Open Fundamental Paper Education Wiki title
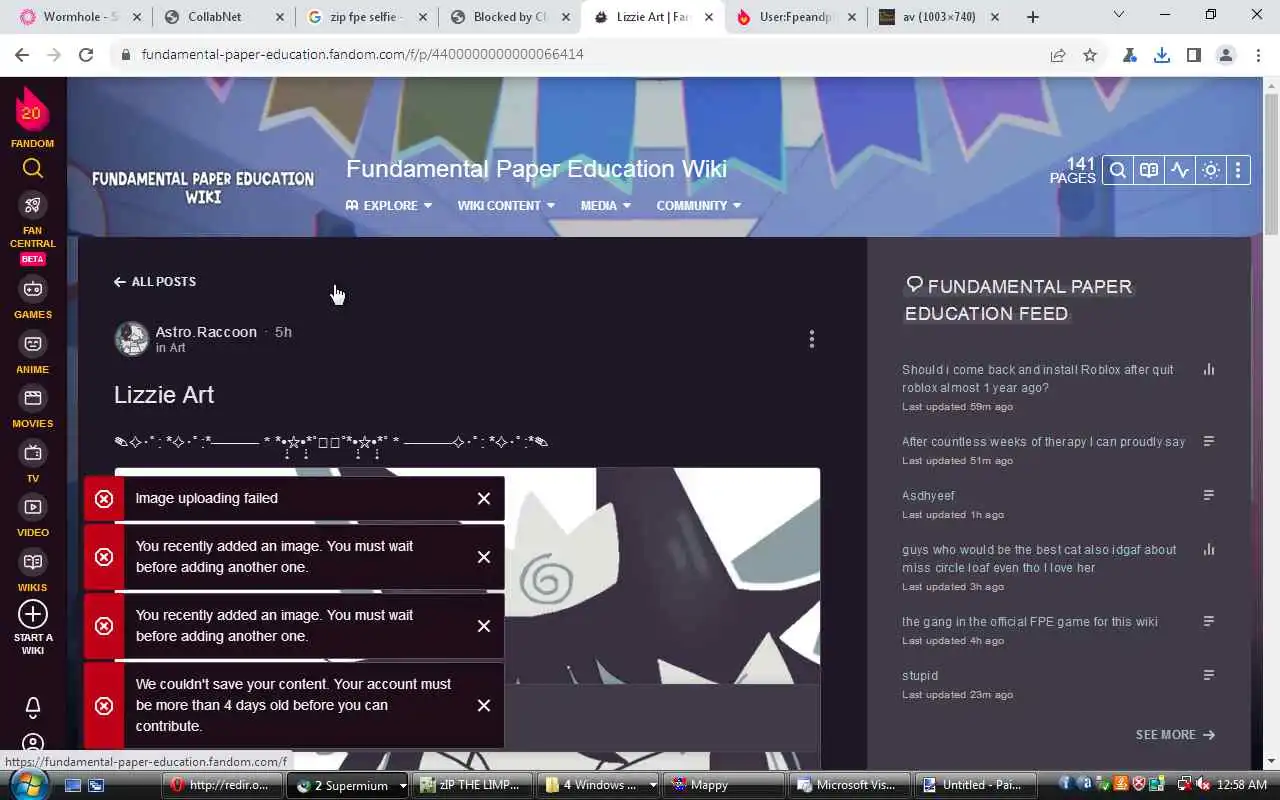This screenshot has width=1280, height=800. click(536, 168)
